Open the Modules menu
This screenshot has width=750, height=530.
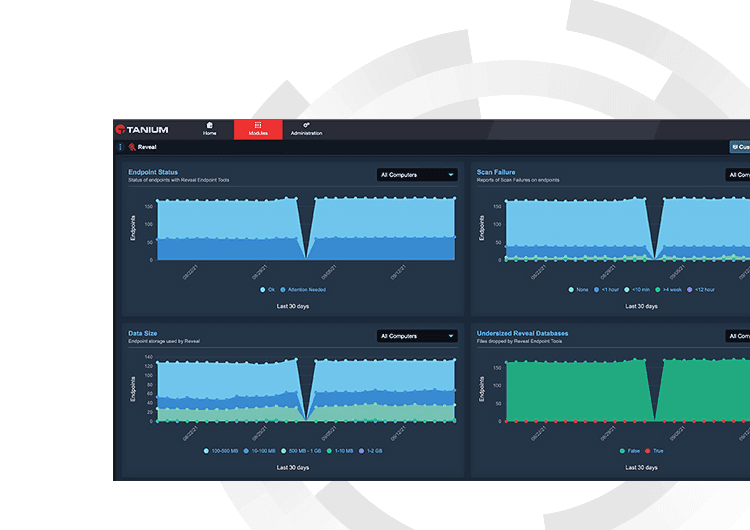[x=258, y=130]
